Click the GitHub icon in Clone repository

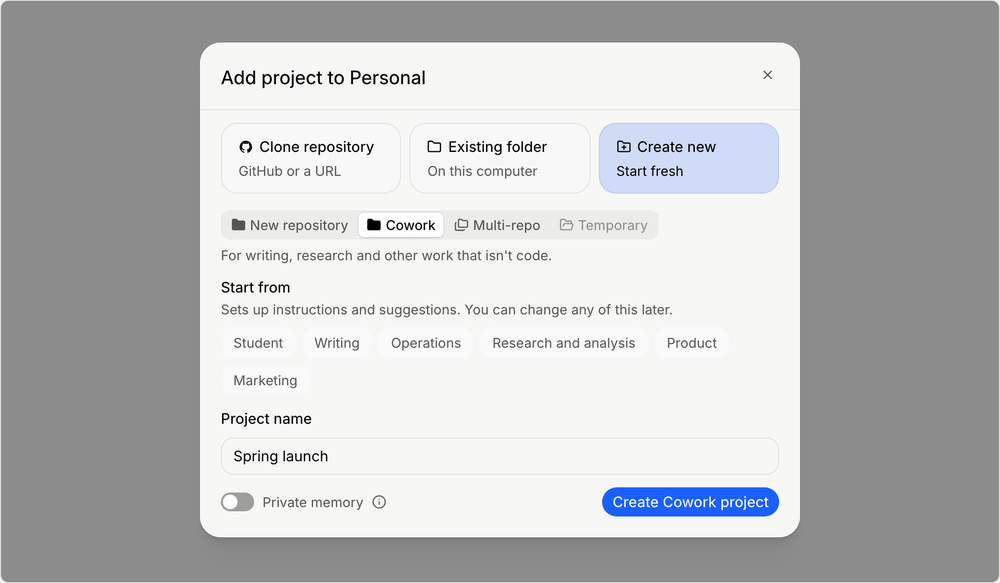pyautogui.click(x=246, y=147)
